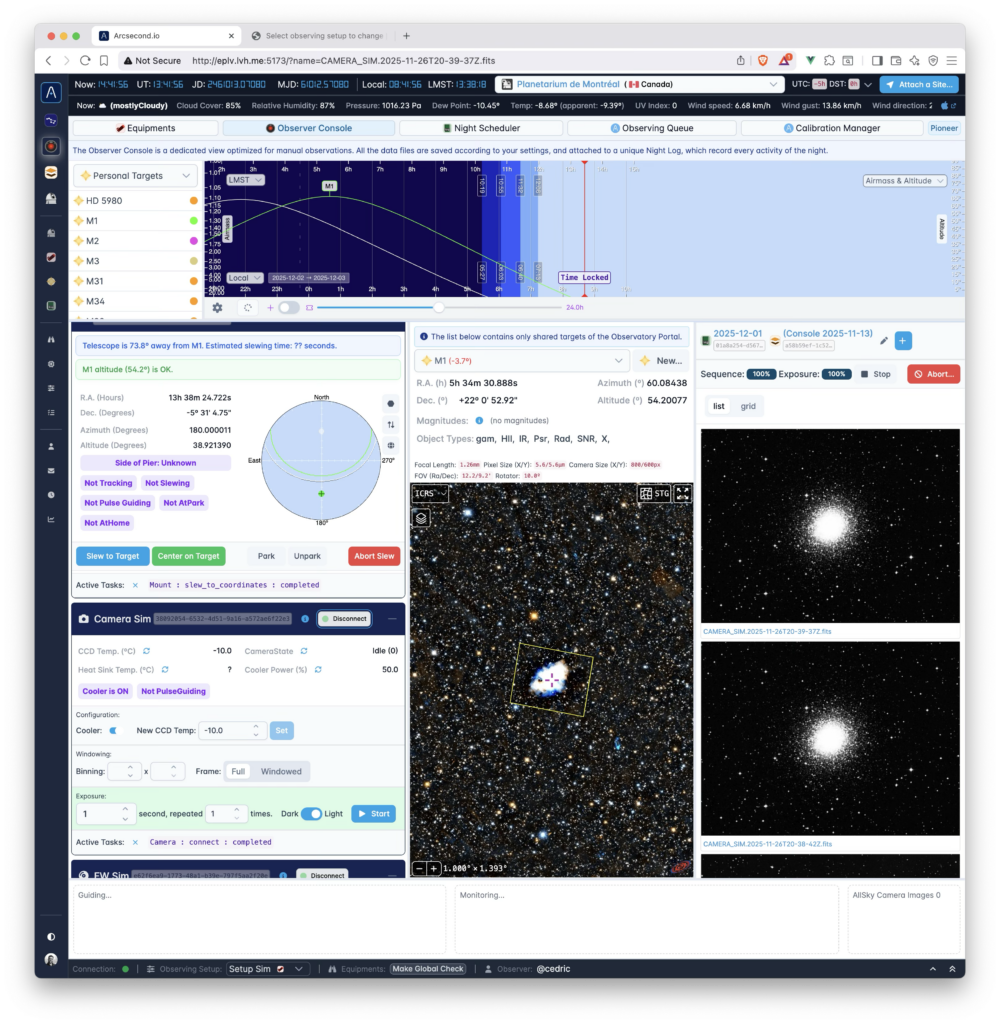
Task: Toggle the switch below the airmass chart
Action: (x=288, y=308)
